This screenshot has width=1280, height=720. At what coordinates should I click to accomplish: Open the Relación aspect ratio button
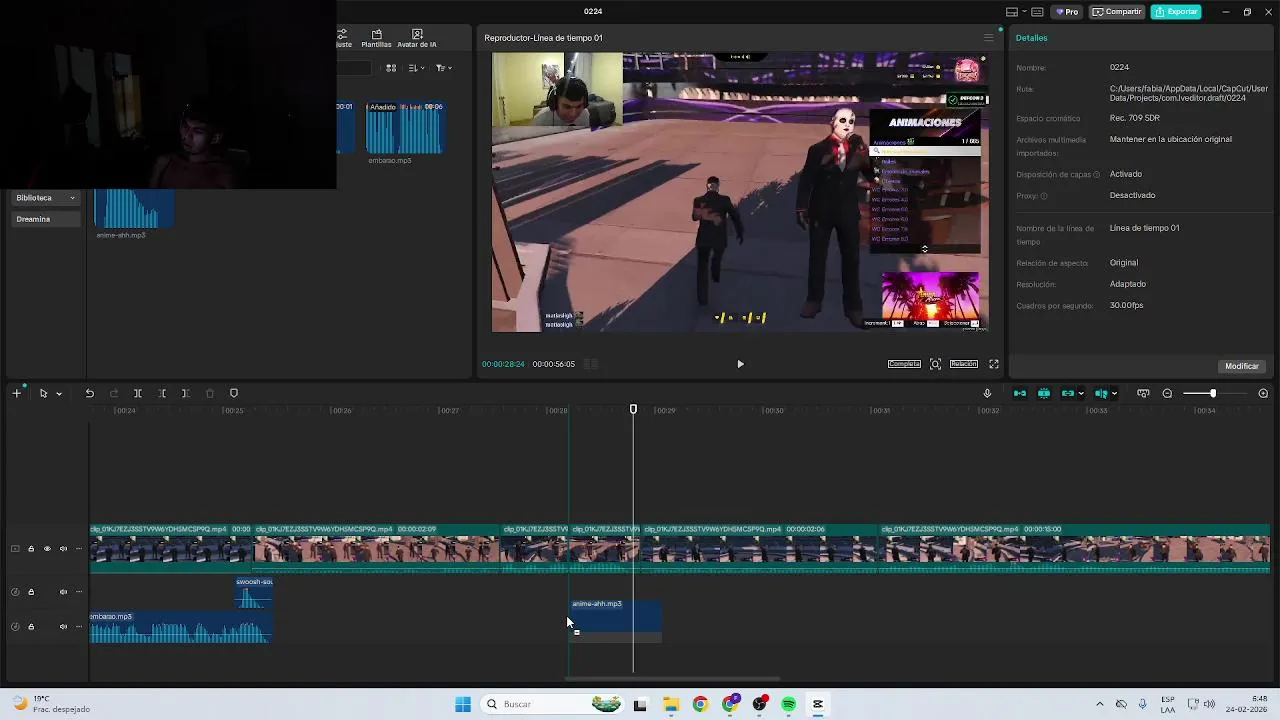pos(964,364)
